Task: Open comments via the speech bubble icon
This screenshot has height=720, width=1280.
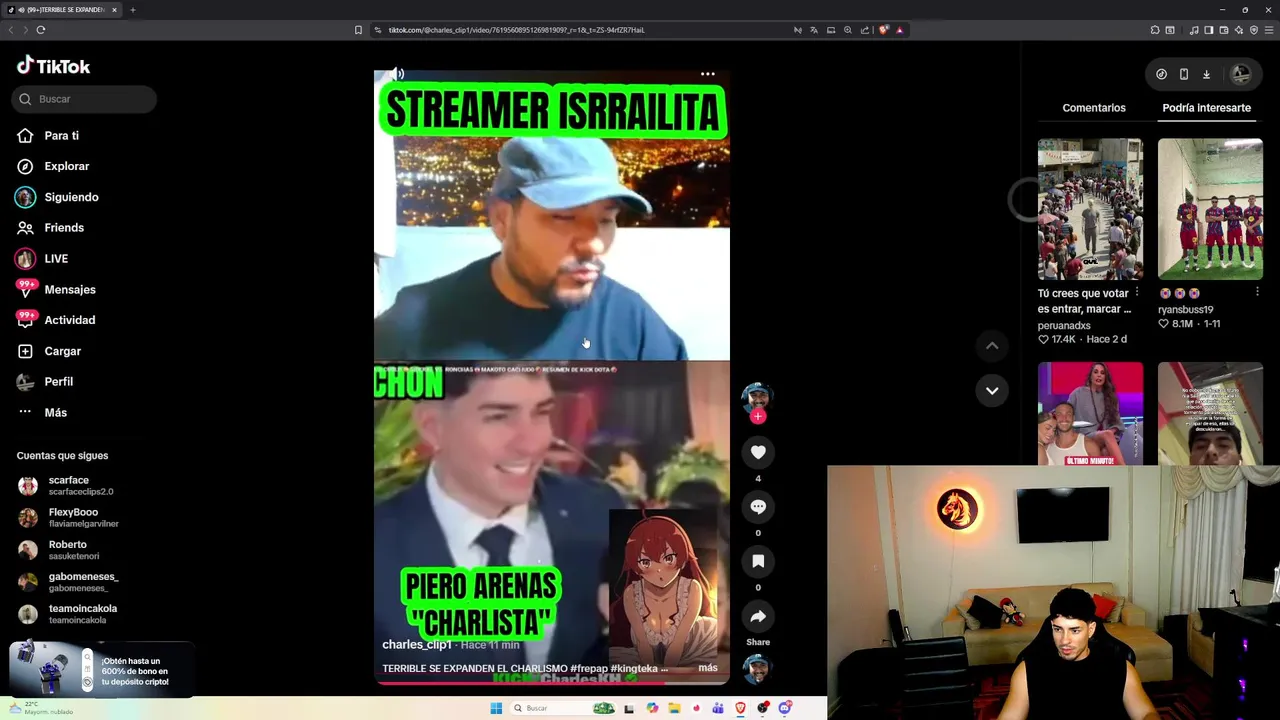Action: (x=758, y=507)
